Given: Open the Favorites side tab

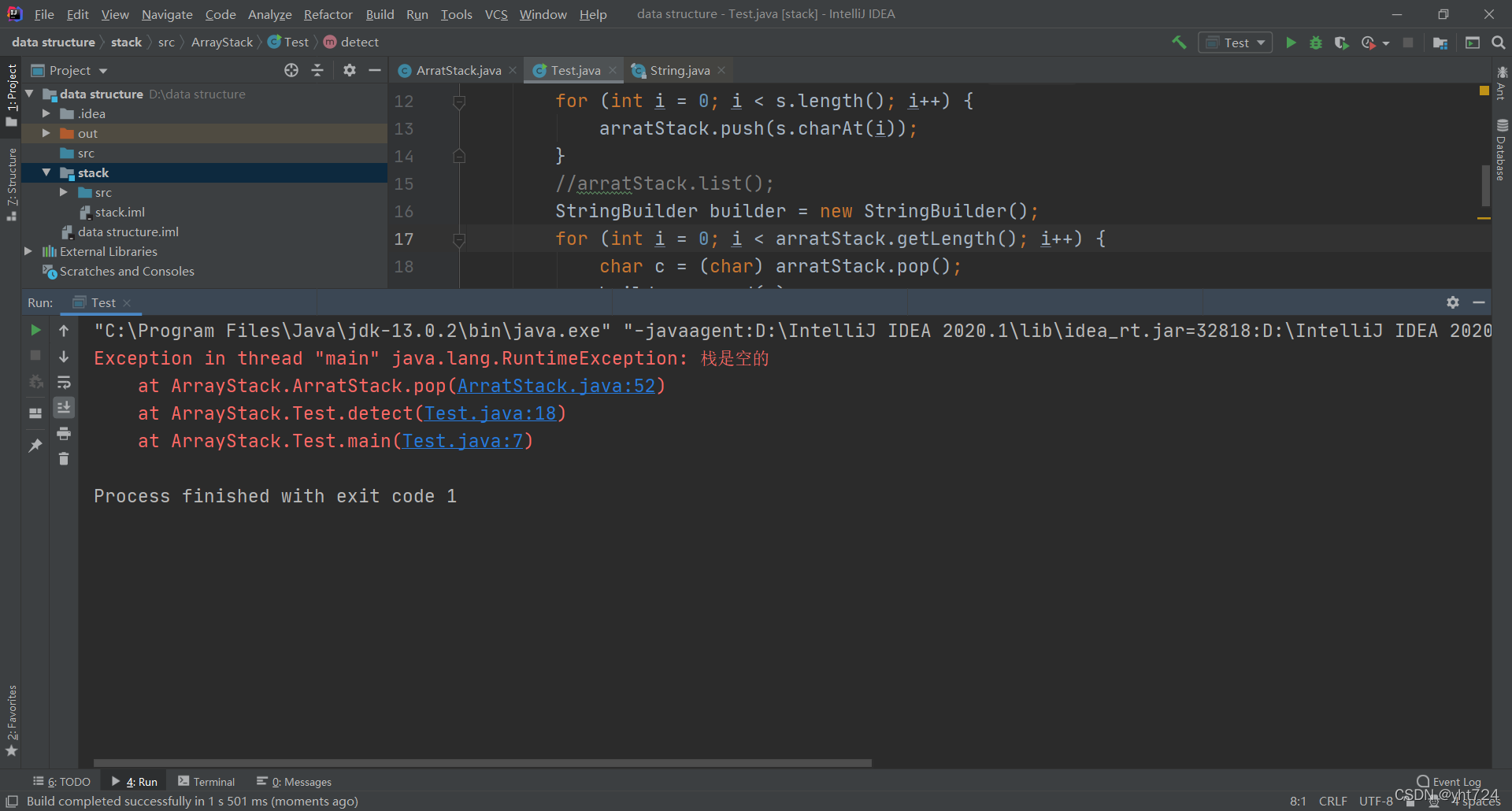Looking at the screenshot, I should [12, 720].
